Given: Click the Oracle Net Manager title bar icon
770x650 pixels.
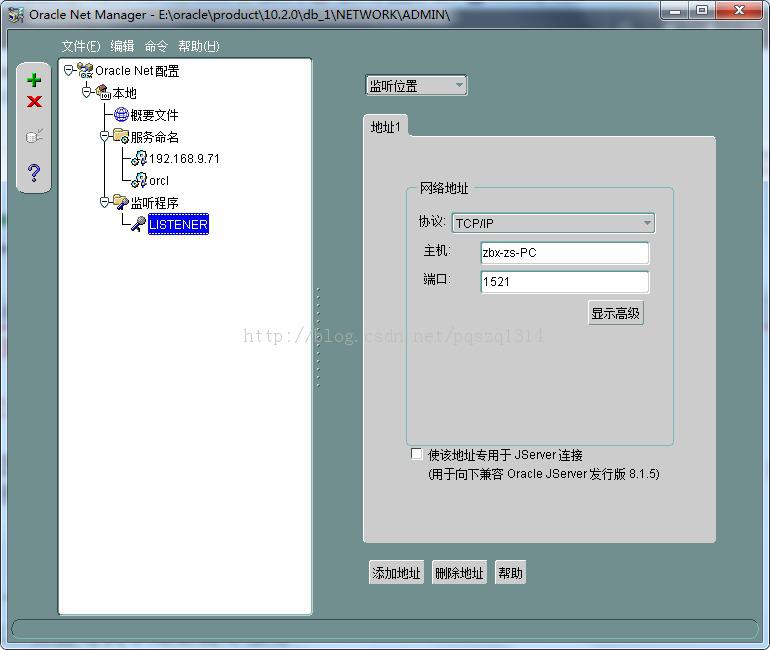Looking at the screenshot, I should [x=16, y=15].
